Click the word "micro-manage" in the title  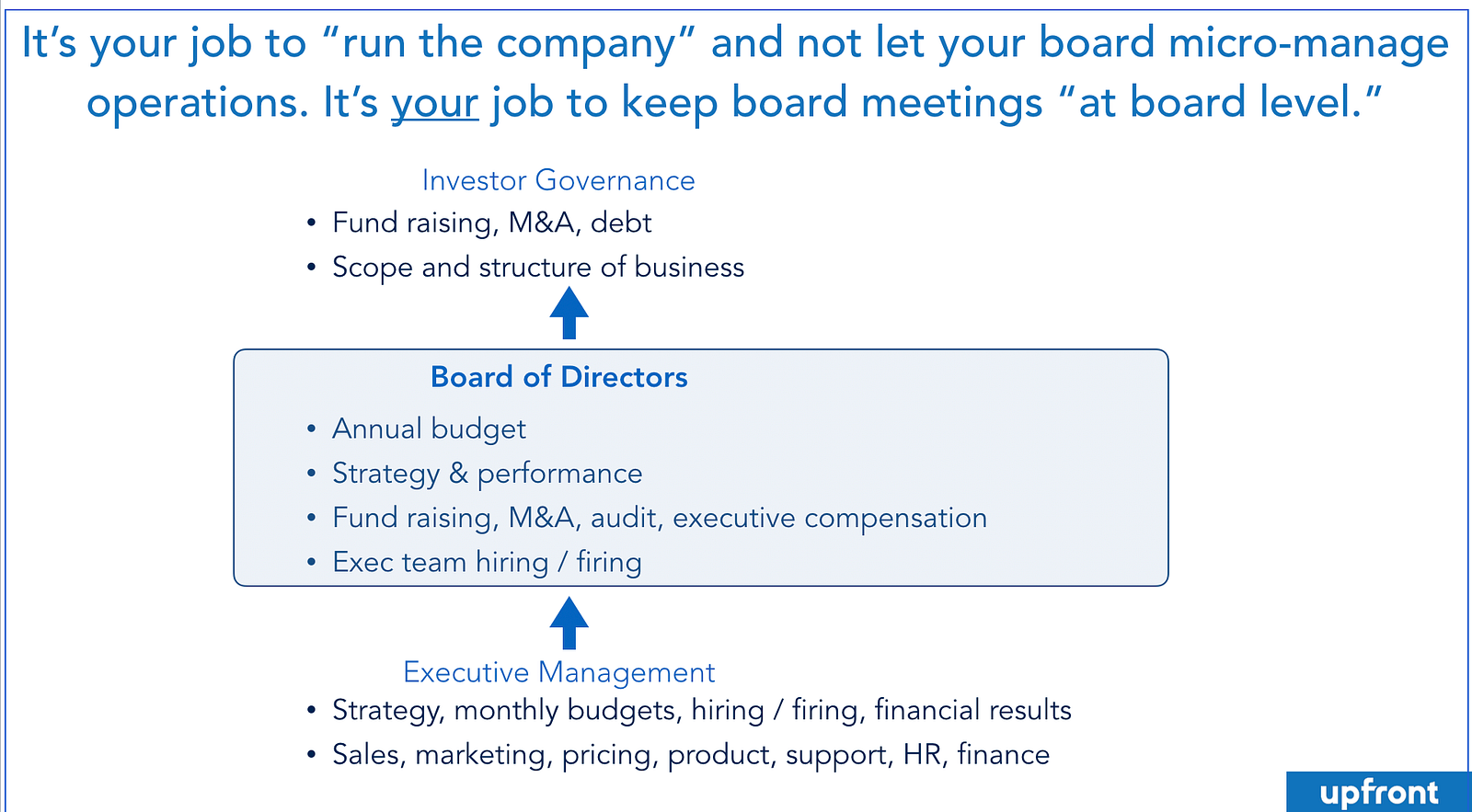coord(1308,43)
